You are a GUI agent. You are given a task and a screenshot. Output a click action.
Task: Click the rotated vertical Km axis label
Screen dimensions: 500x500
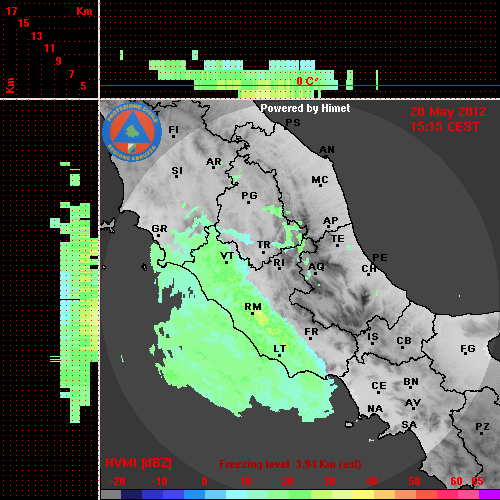coord(10,85)
